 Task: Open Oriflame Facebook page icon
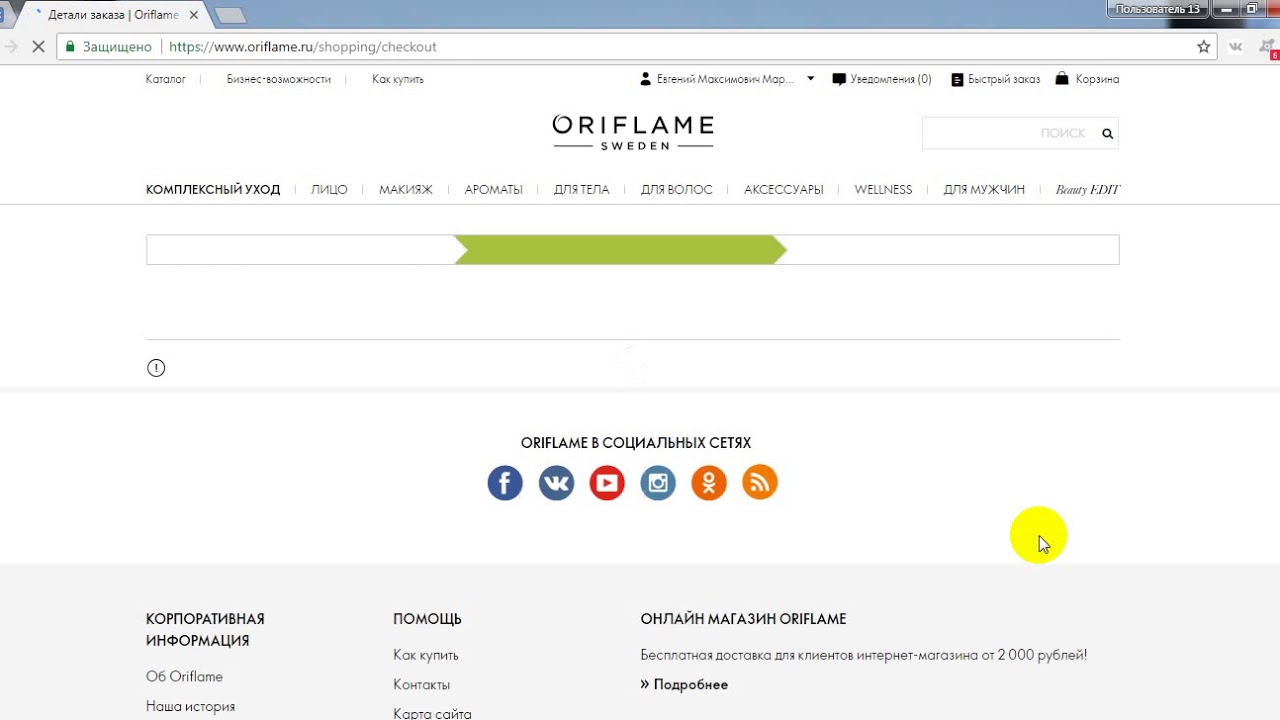click(x=505, y=483)
